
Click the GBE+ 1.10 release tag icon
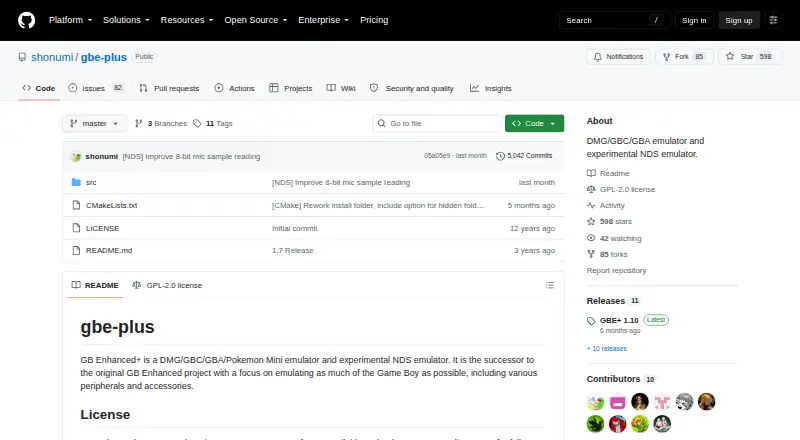[591, 321]
